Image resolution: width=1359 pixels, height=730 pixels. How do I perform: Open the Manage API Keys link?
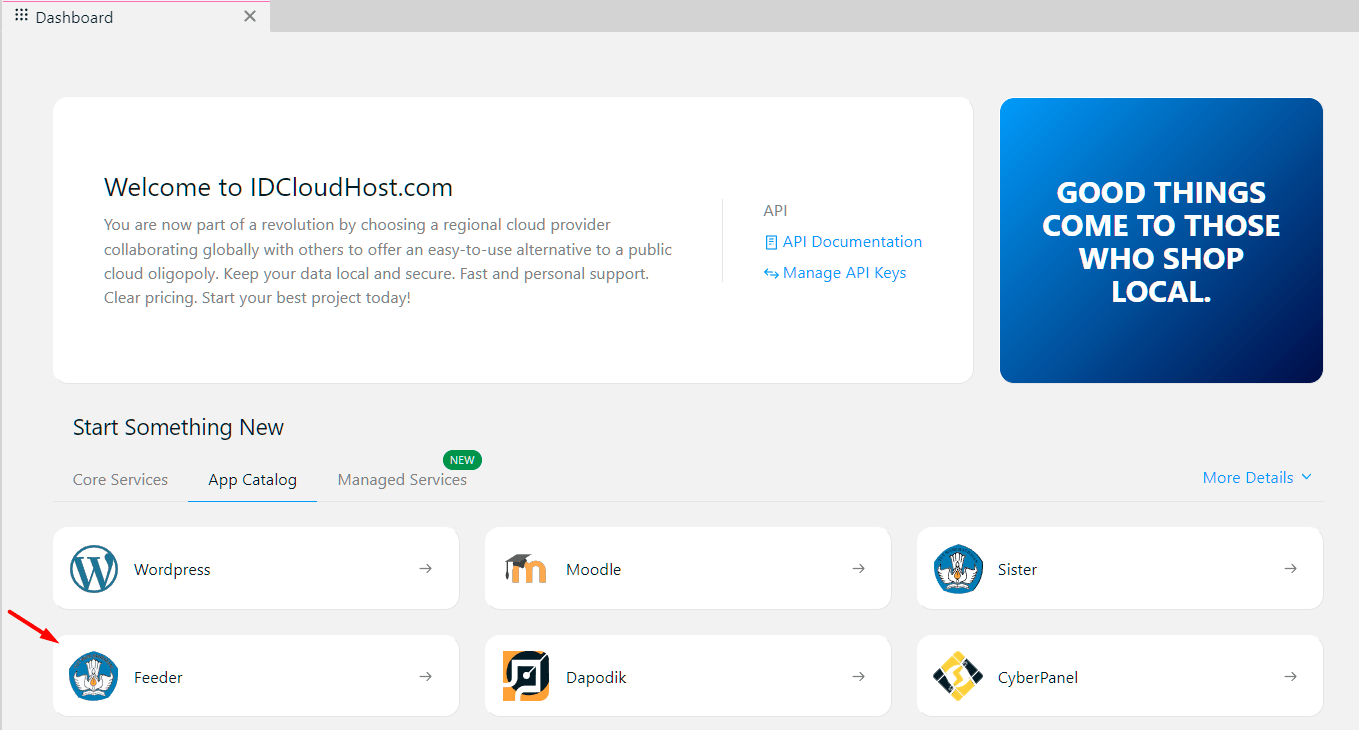[835, 273]
